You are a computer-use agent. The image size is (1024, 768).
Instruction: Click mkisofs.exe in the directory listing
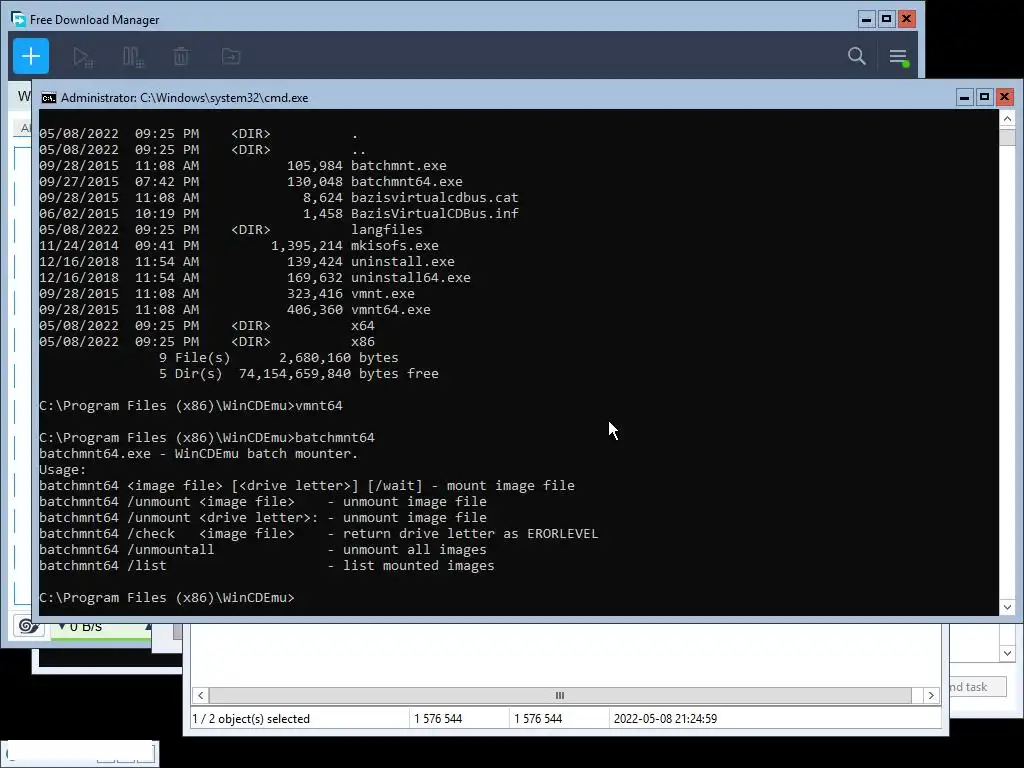tap(394, 246)
